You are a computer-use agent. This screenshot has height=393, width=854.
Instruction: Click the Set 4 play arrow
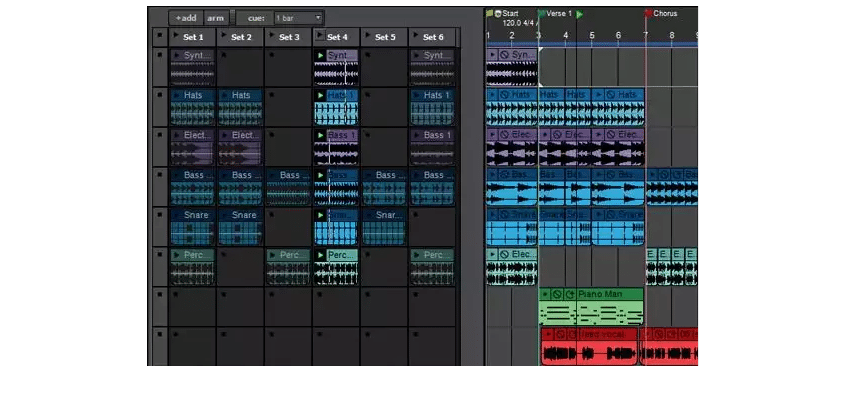point(319,36)
